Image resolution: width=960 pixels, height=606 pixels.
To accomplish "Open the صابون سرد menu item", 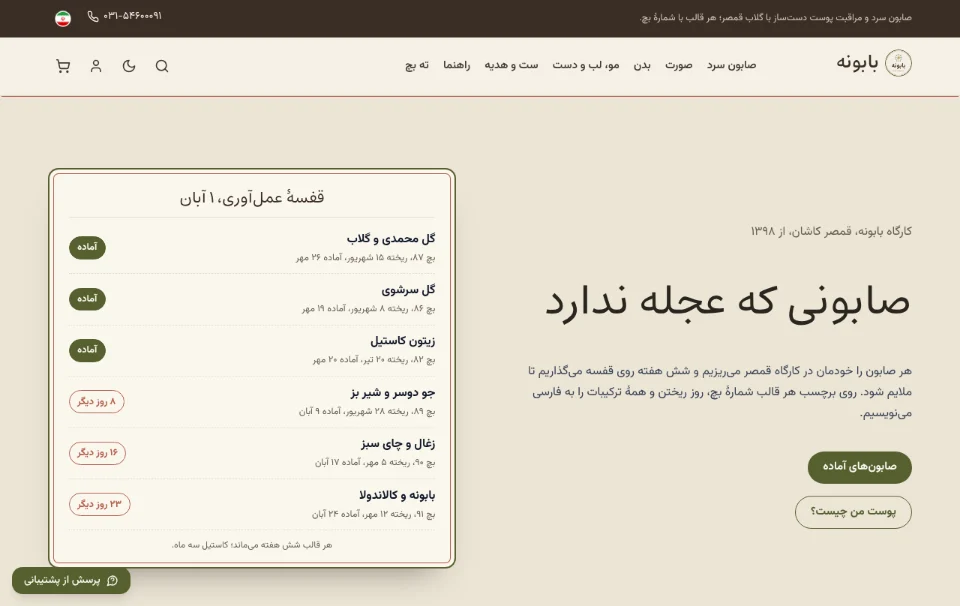I will [732, 65].
